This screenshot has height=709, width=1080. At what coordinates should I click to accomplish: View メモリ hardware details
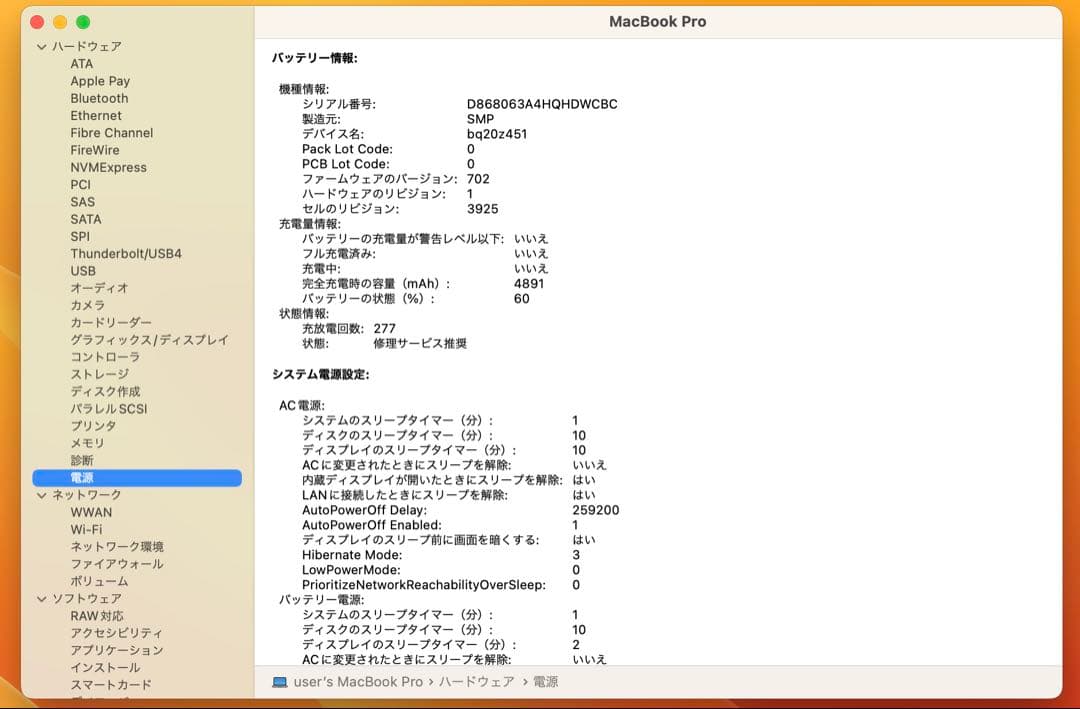click(x=85, y=442)
